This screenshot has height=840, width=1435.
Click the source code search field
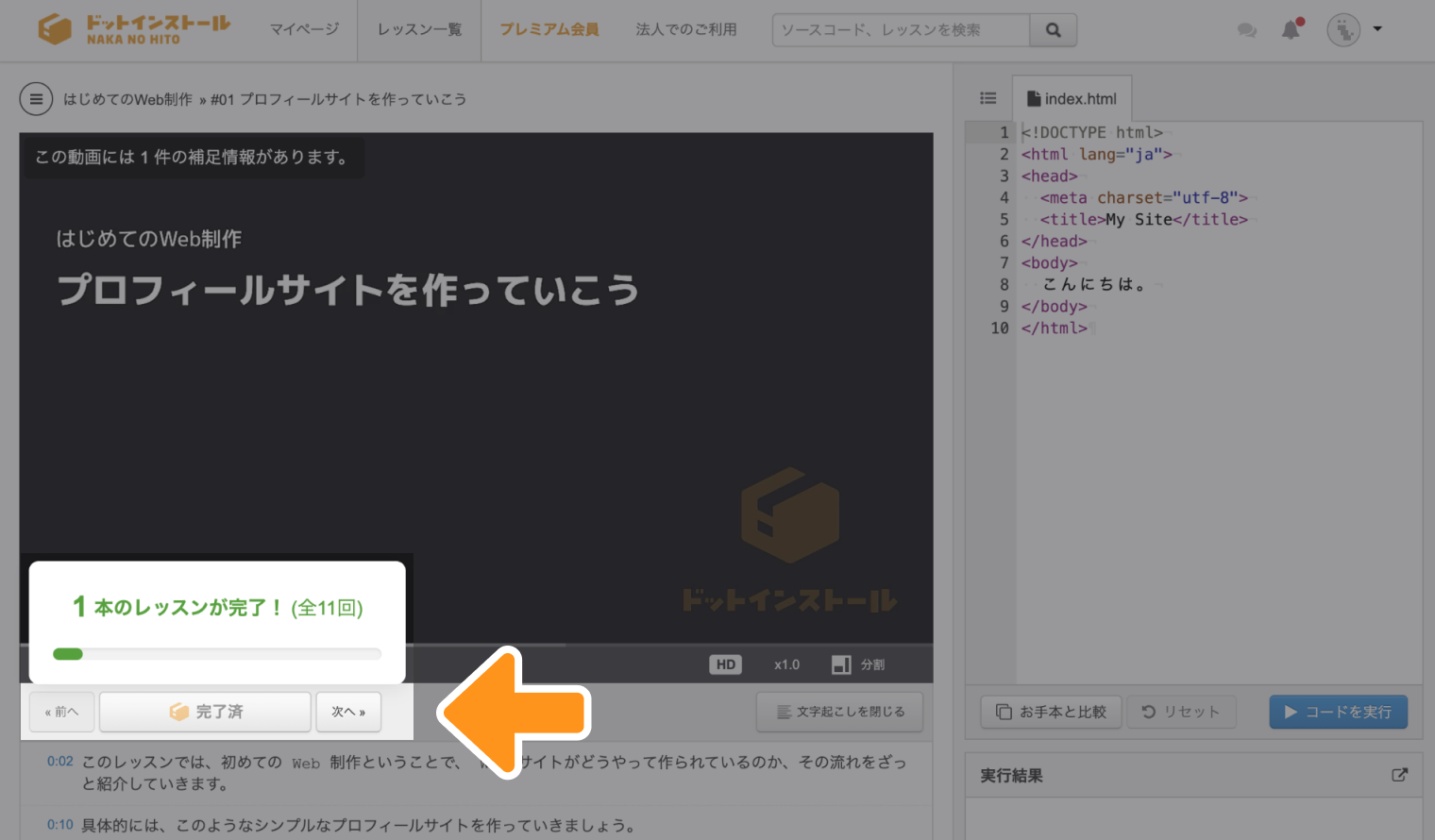tap(901, 30)
